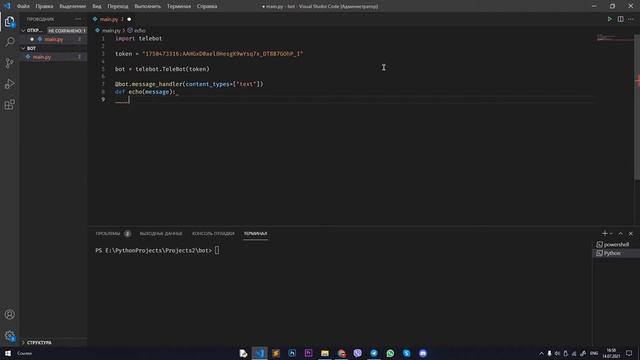This screenshot has height=360, width=640.
Task: Select the powershell terminal instance
Action: (x=616, y=244)
